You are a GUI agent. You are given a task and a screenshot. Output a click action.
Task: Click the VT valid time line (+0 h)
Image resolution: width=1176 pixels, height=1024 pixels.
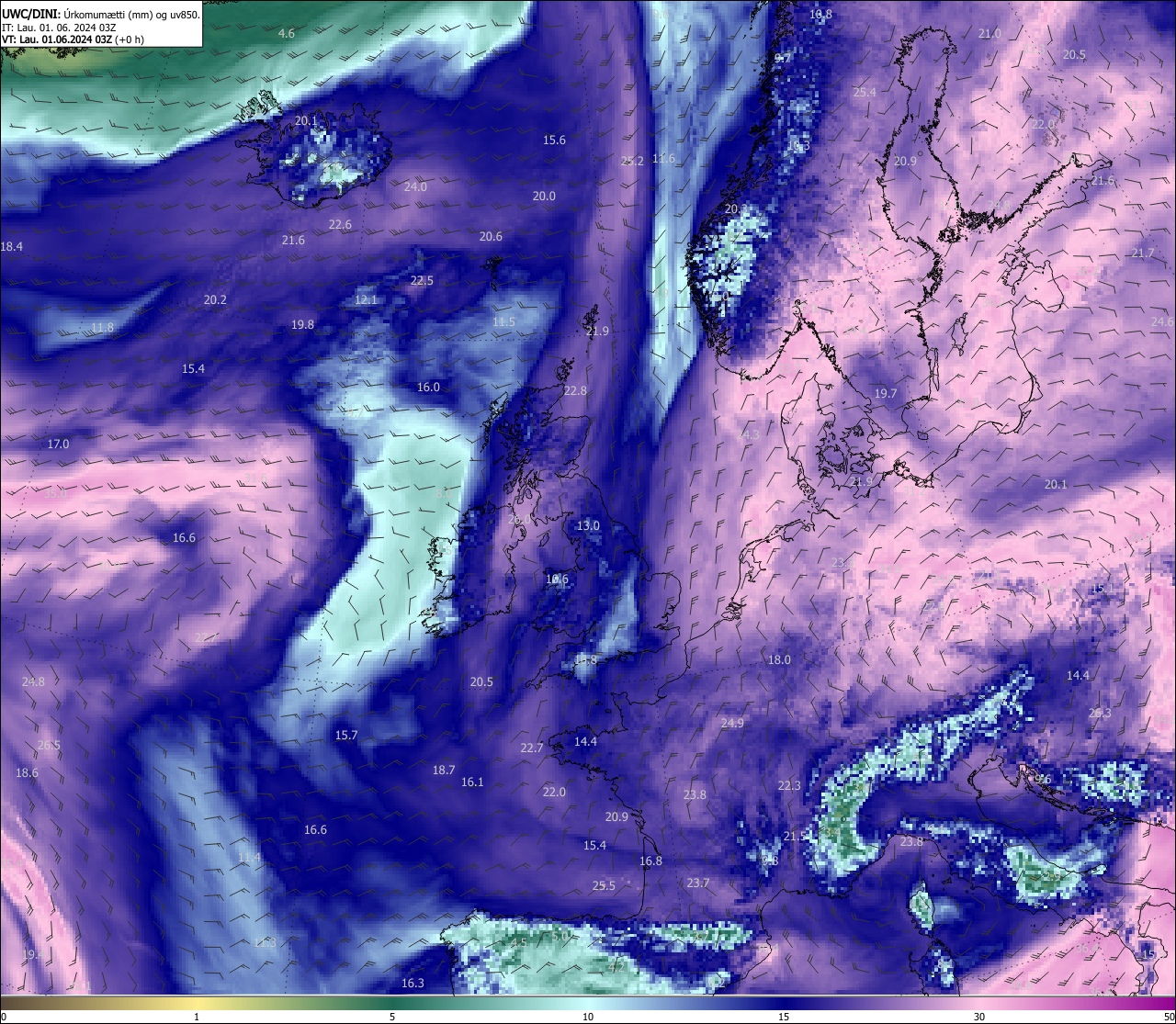tap(73, 39)
